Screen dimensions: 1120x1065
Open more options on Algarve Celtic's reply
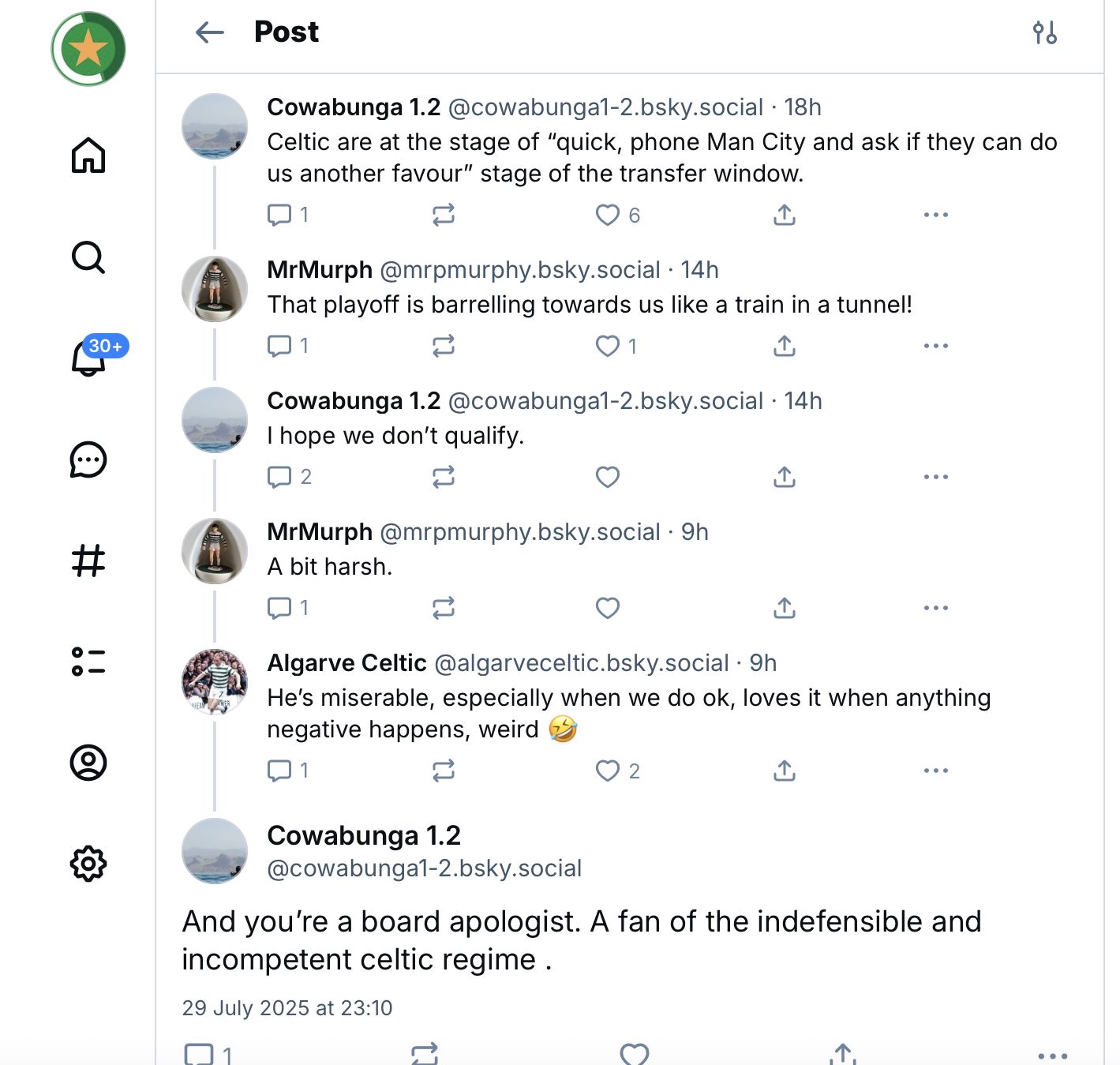pos(935,771)
